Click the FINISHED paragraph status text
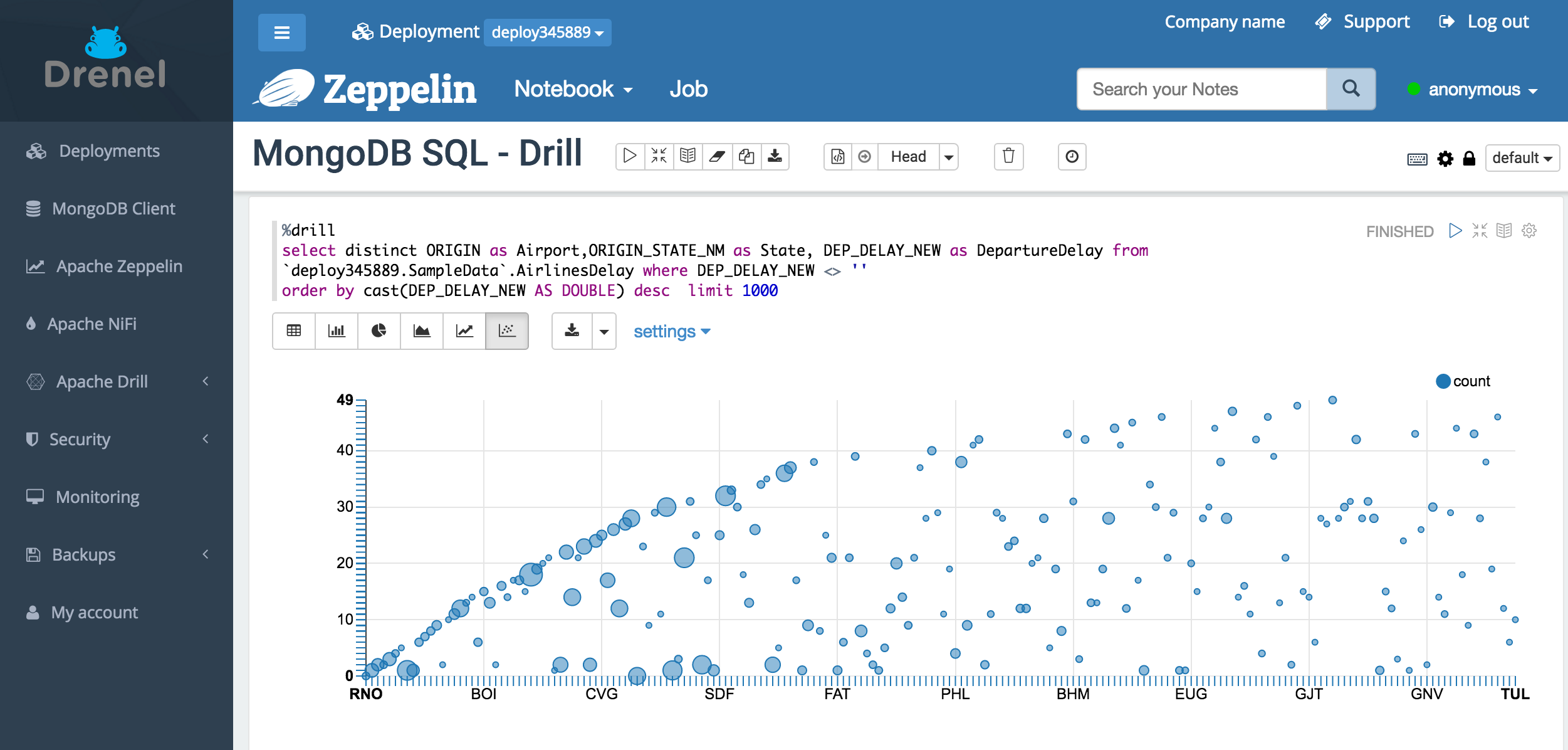Screen dimensions: 1568x750 pyautogui.click(x=1399, y=231)
